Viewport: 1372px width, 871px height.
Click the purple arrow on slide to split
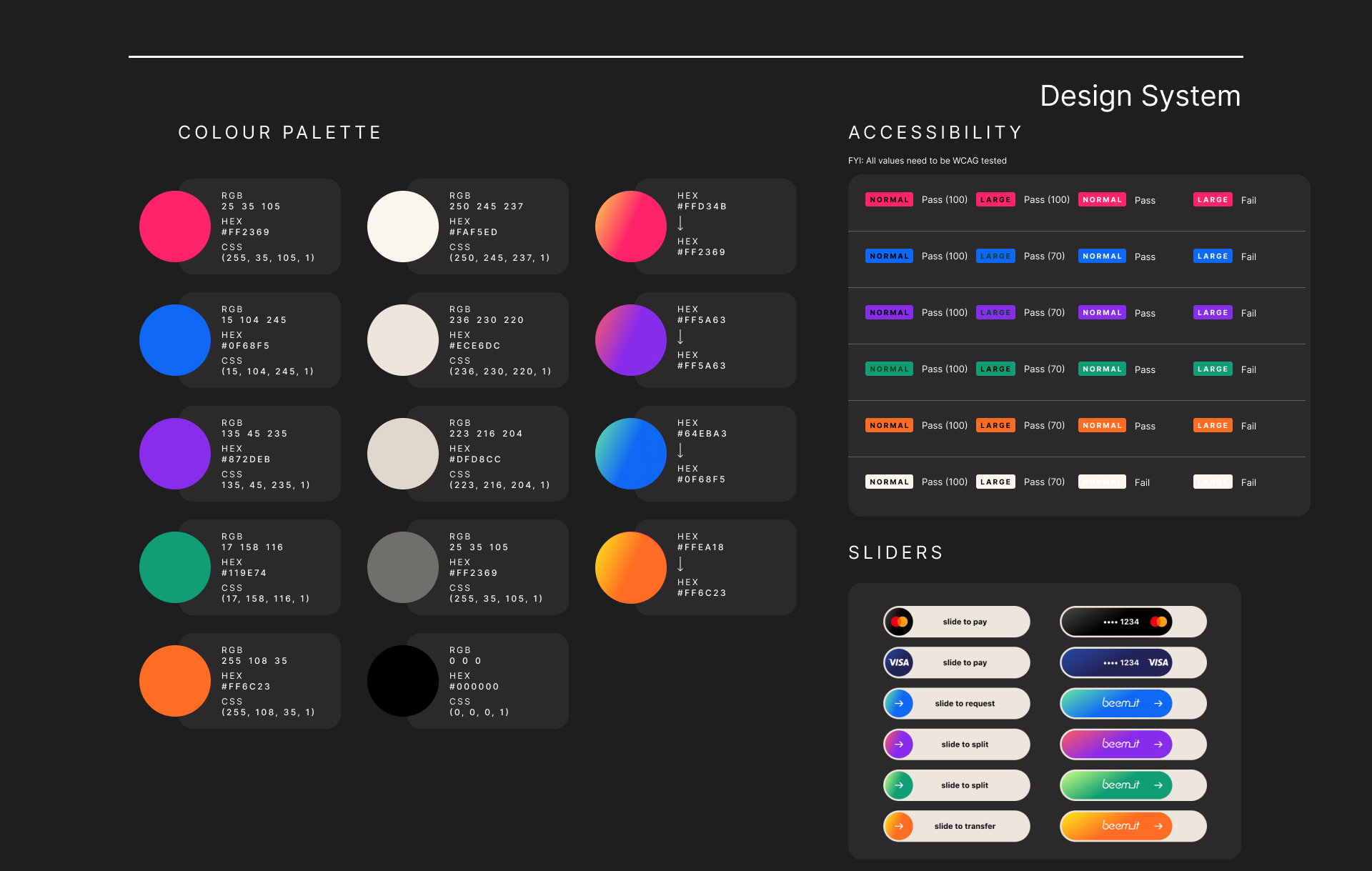[x=899, y=744]
